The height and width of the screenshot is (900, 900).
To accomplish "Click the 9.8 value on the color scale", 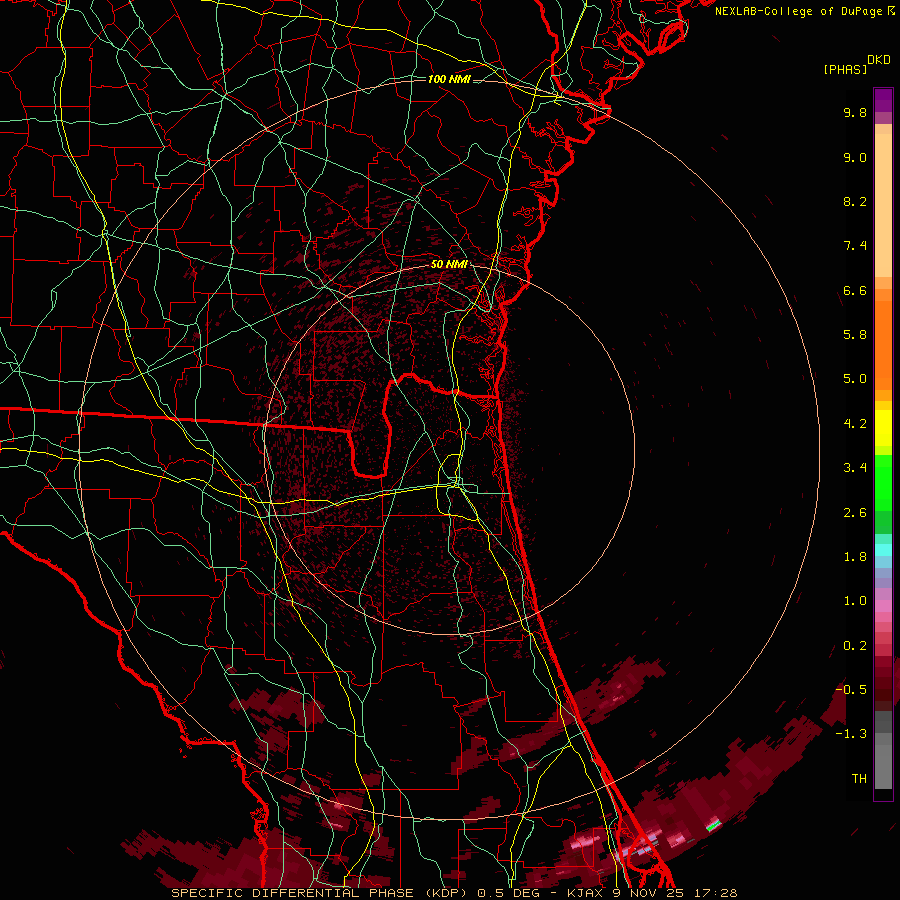I will [x=855, y=112].
